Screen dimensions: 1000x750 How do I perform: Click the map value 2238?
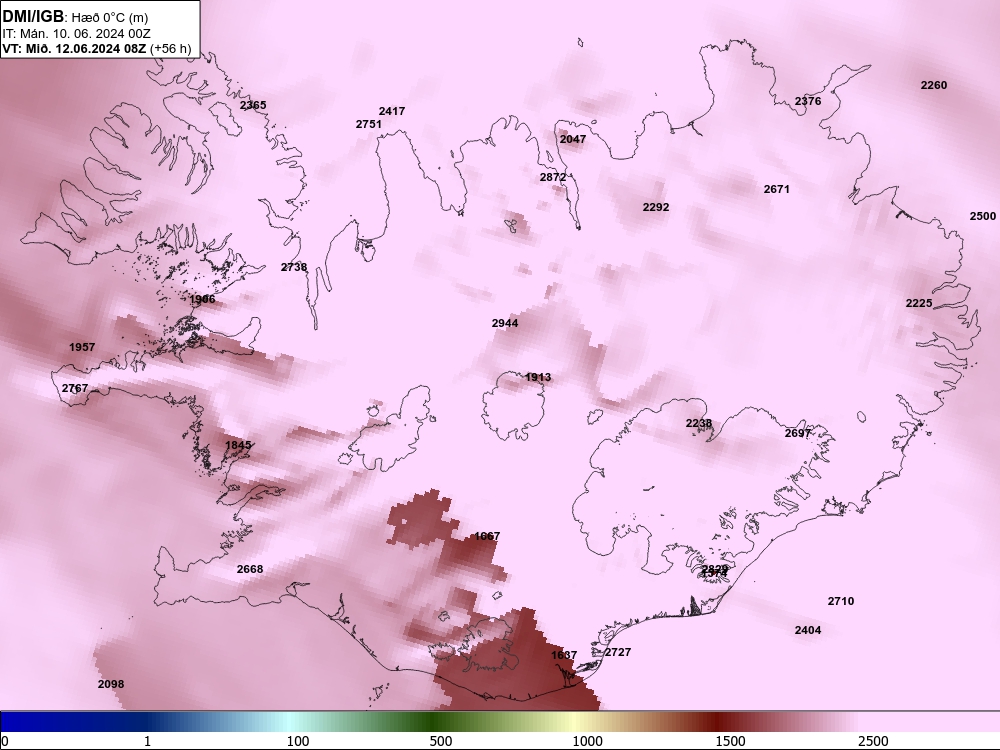point(699,423)
